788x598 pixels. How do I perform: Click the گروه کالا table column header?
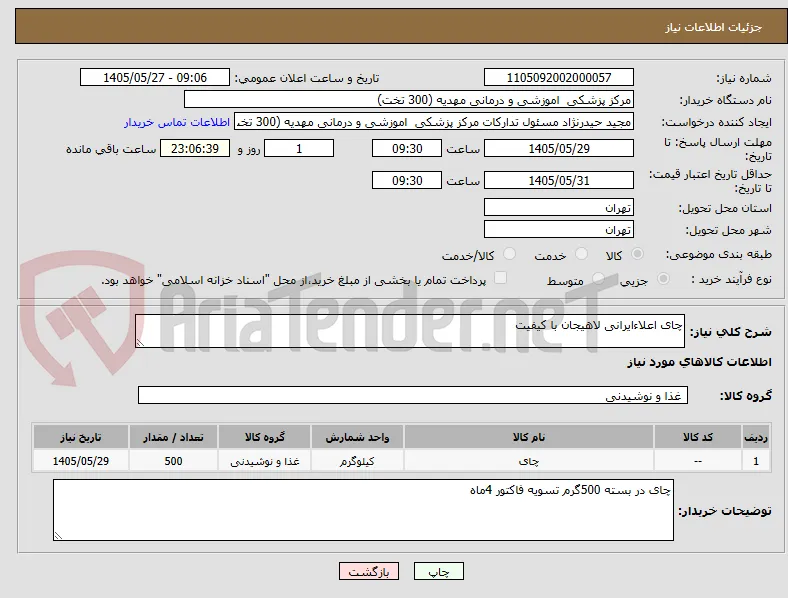coord(264,437)
